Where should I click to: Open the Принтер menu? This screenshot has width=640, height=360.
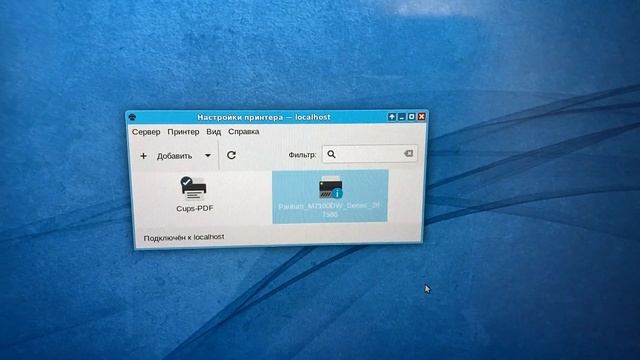pyautogui.click(x=183, y=132)
